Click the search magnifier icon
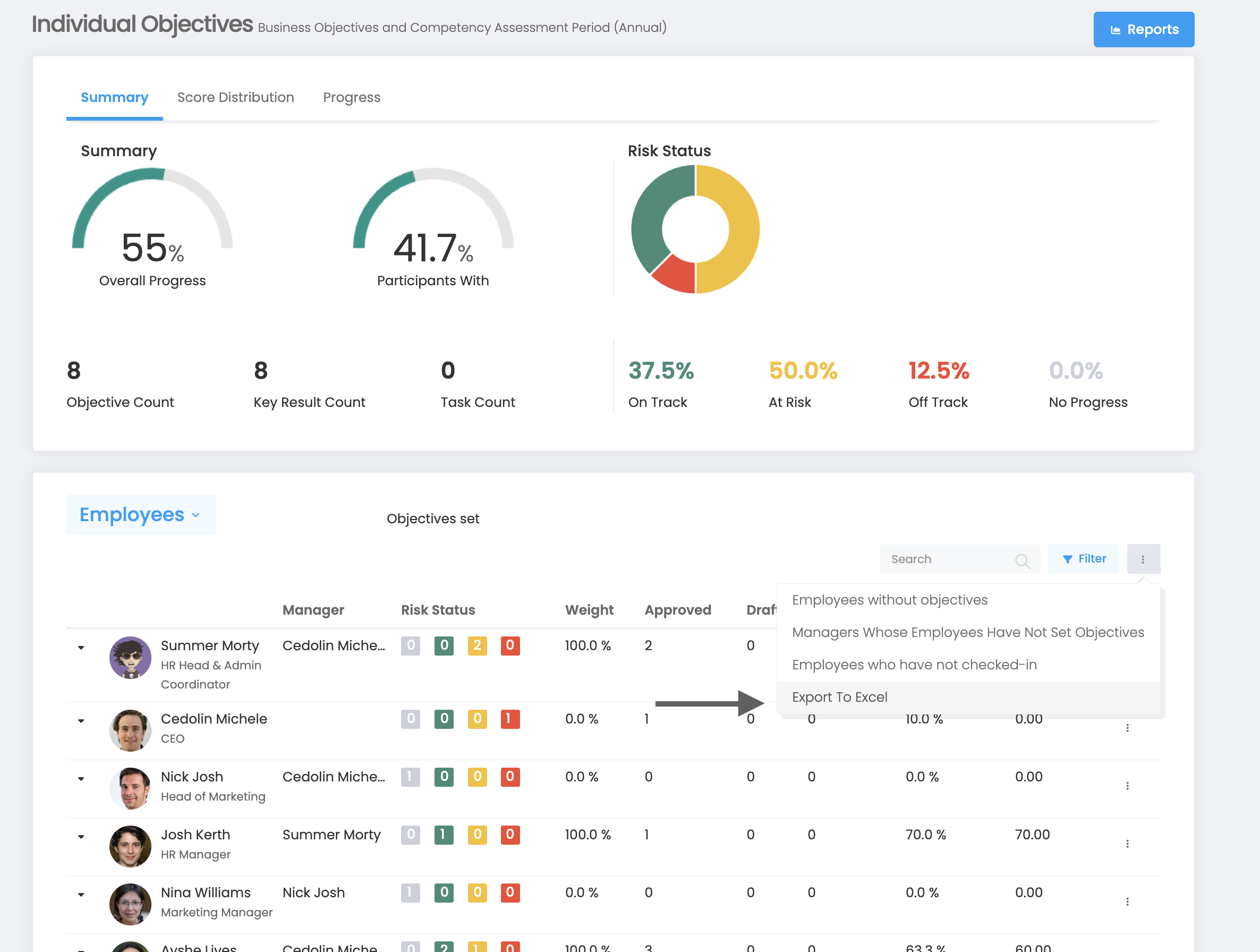The height and width of the screenshot is (952, 1260). pos(1022,560)
